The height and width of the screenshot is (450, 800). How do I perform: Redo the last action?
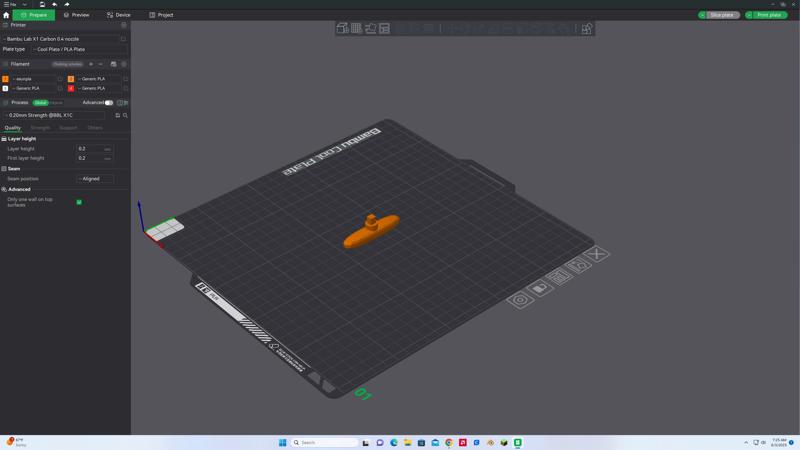click(67, 5)
